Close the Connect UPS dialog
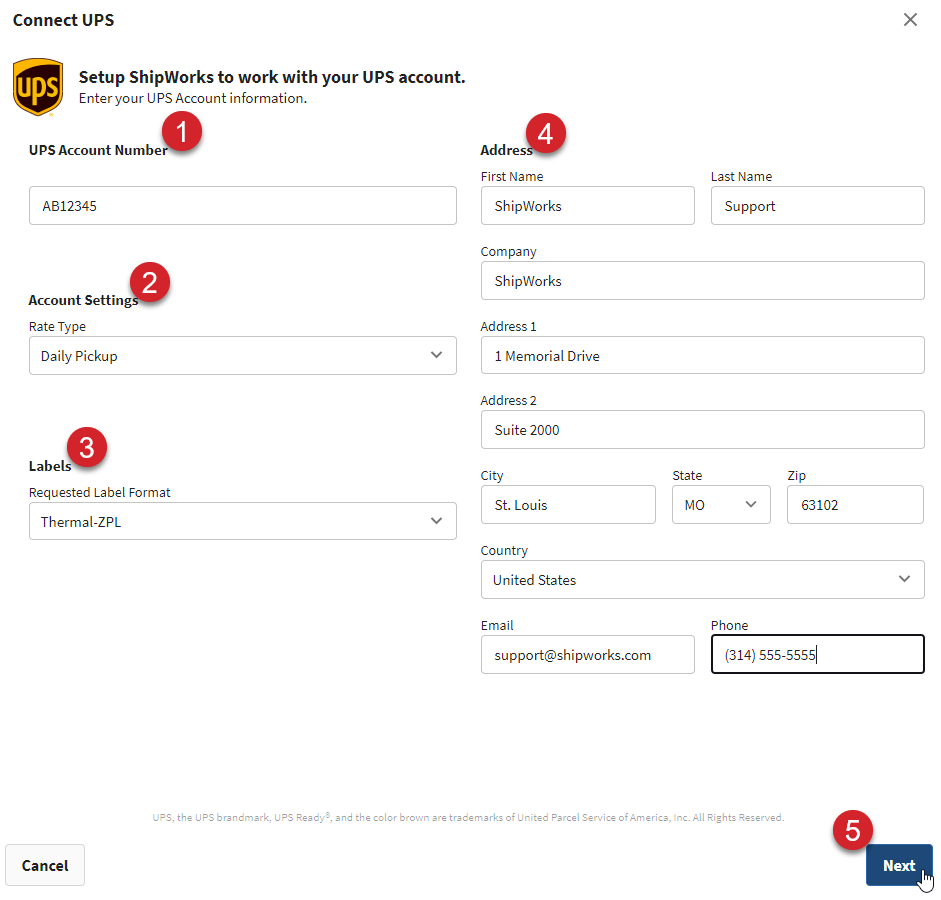This screenshot has width=941, height=900. pyautogui.click(x=910, y=20)
